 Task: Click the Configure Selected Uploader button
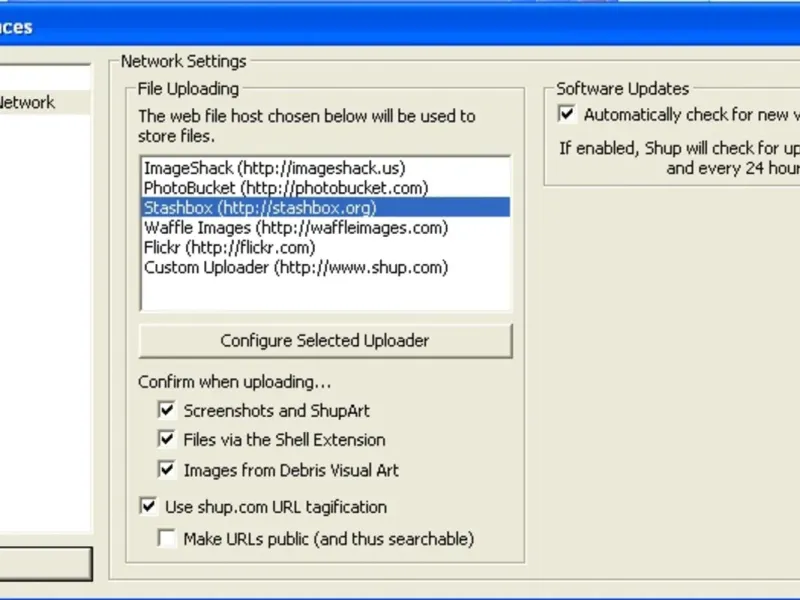pyautogui.click(x=325, y=341)
